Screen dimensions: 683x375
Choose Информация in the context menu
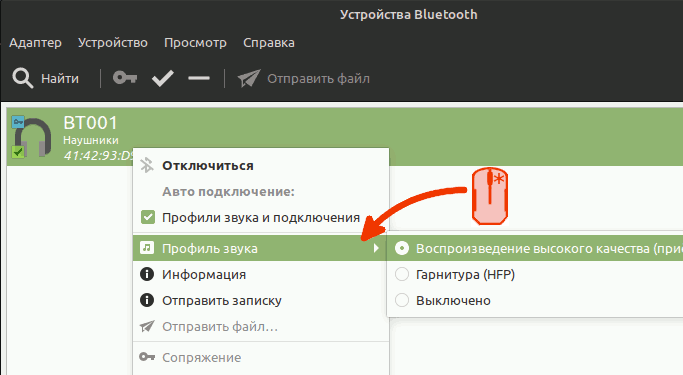click(261, 274)
